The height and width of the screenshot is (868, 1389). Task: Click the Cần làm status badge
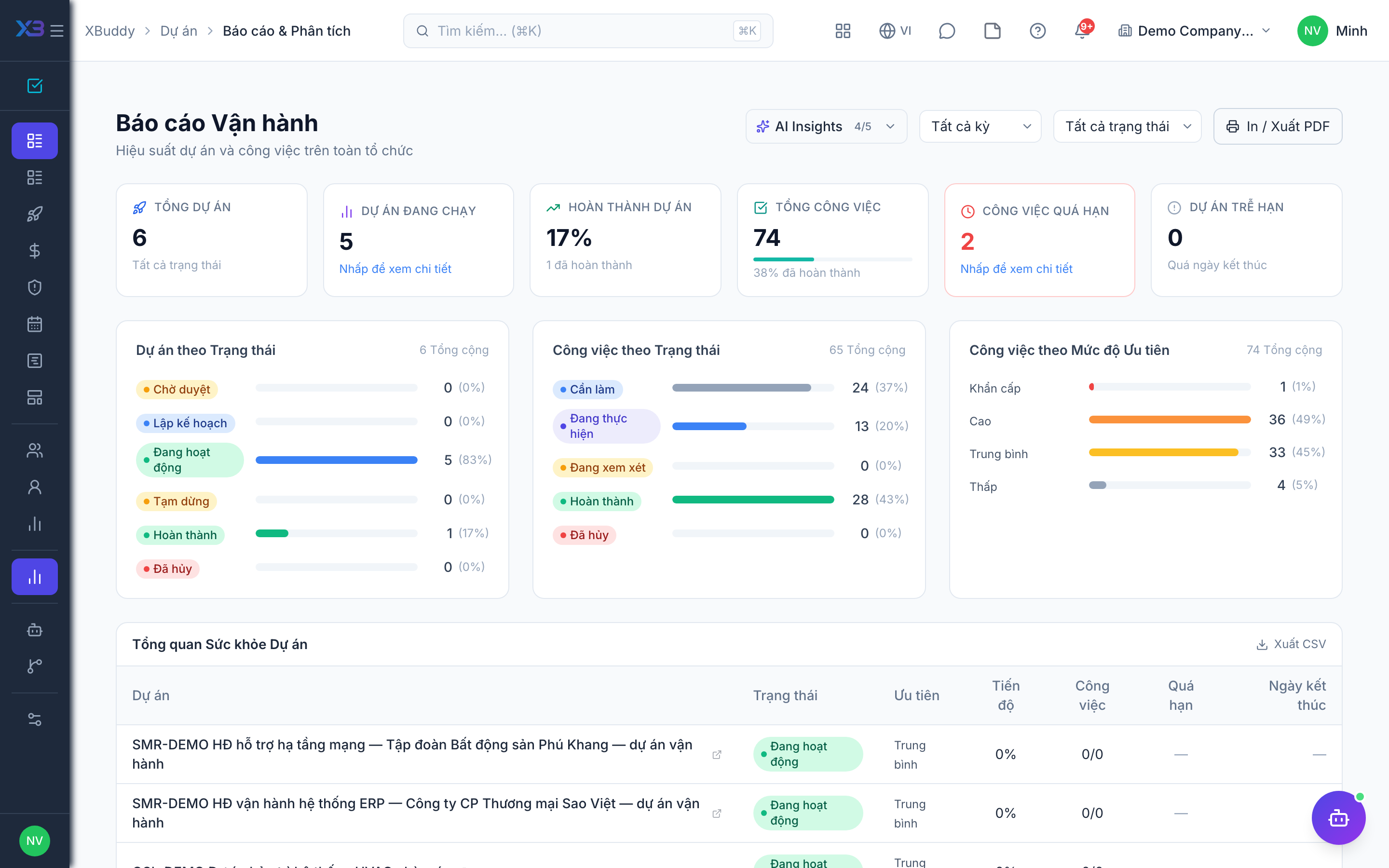tap(587, 389)
